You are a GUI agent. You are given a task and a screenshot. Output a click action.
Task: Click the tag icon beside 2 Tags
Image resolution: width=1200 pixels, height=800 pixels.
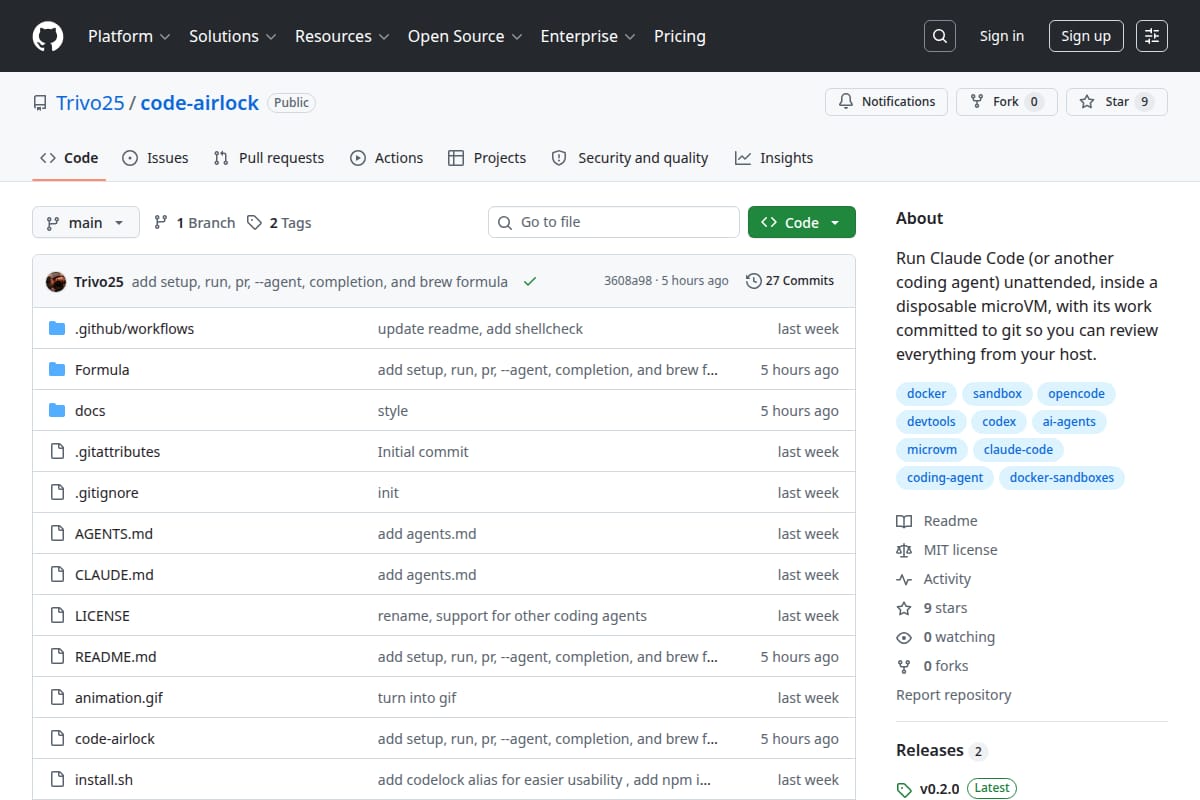(254, 222)
